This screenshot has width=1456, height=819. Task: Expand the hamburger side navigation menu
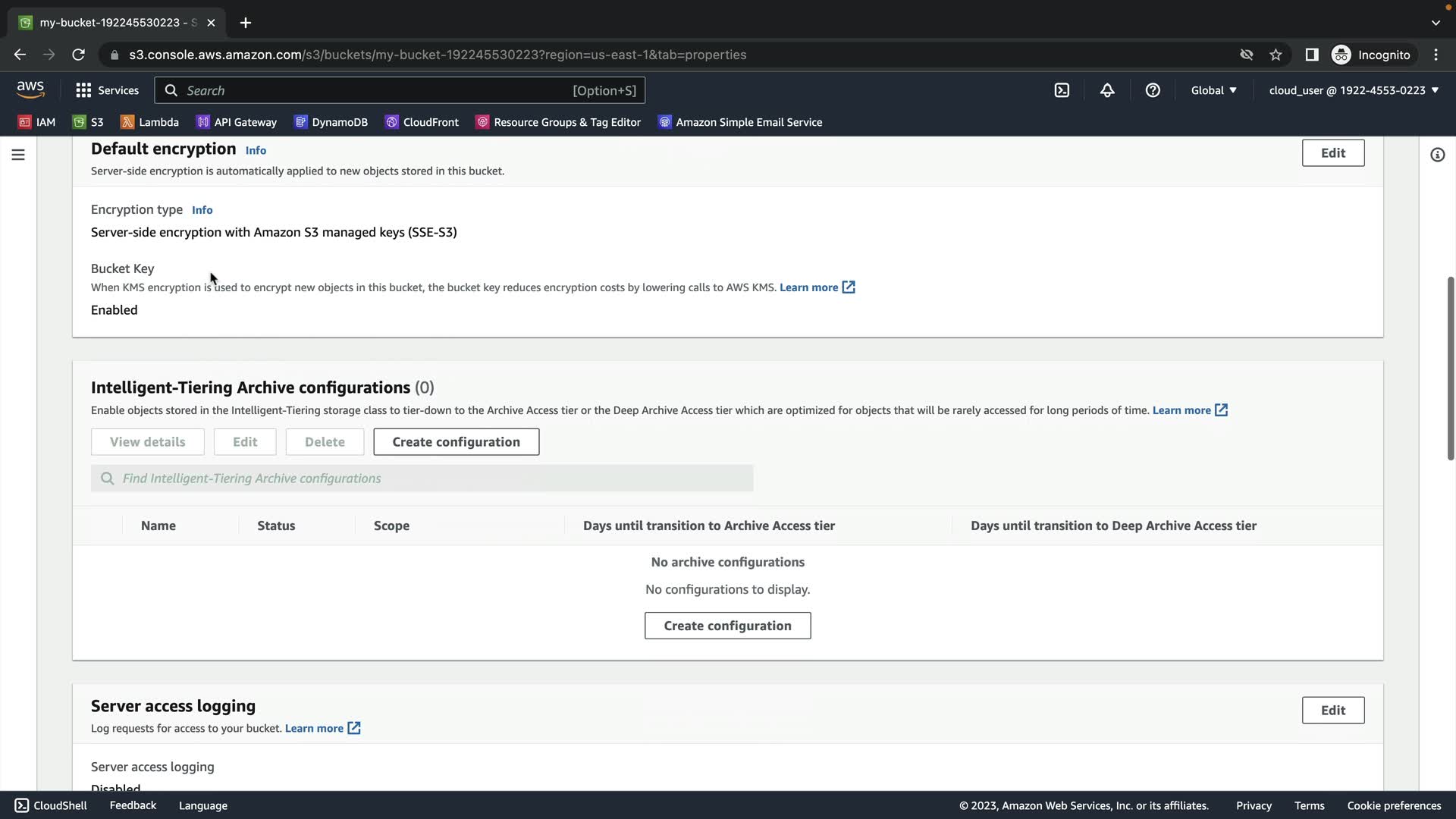[x=18, y=155]
